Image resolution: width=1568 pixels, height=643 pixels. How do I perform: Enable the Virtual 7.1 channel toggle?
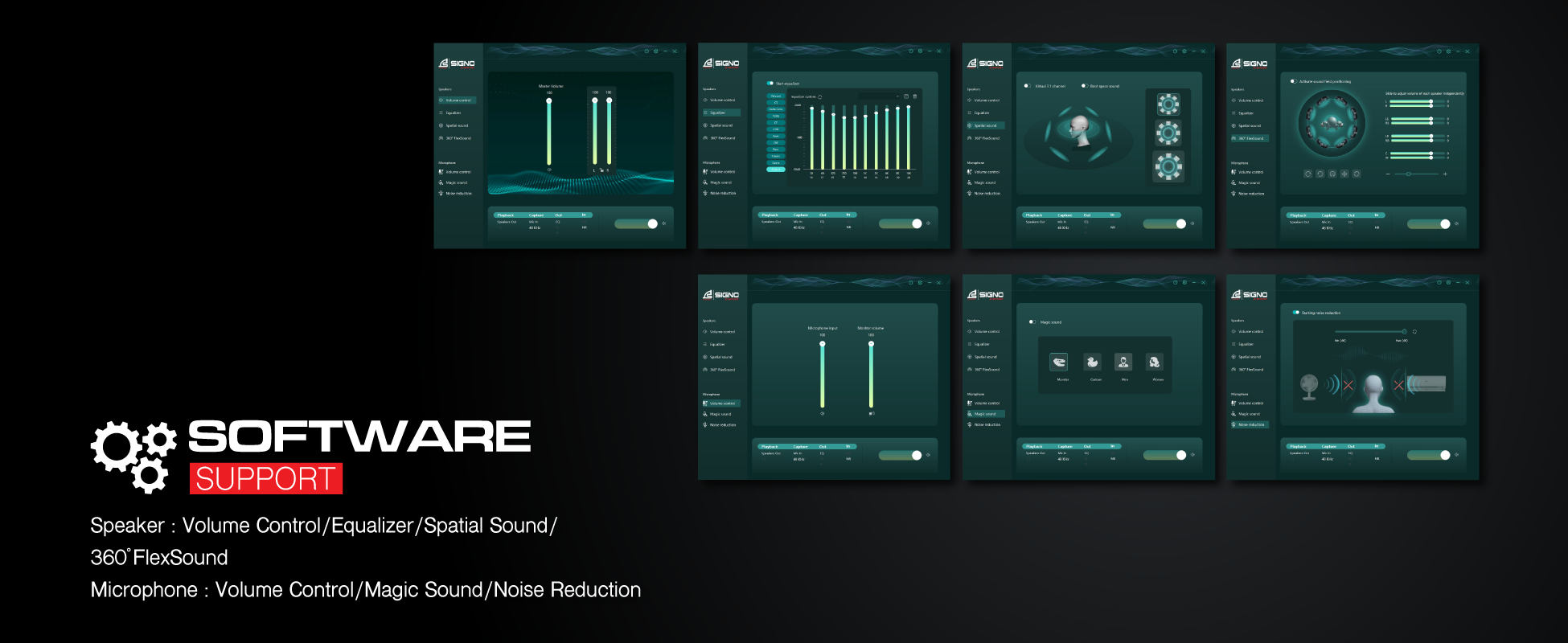(x=1028, y=86)
